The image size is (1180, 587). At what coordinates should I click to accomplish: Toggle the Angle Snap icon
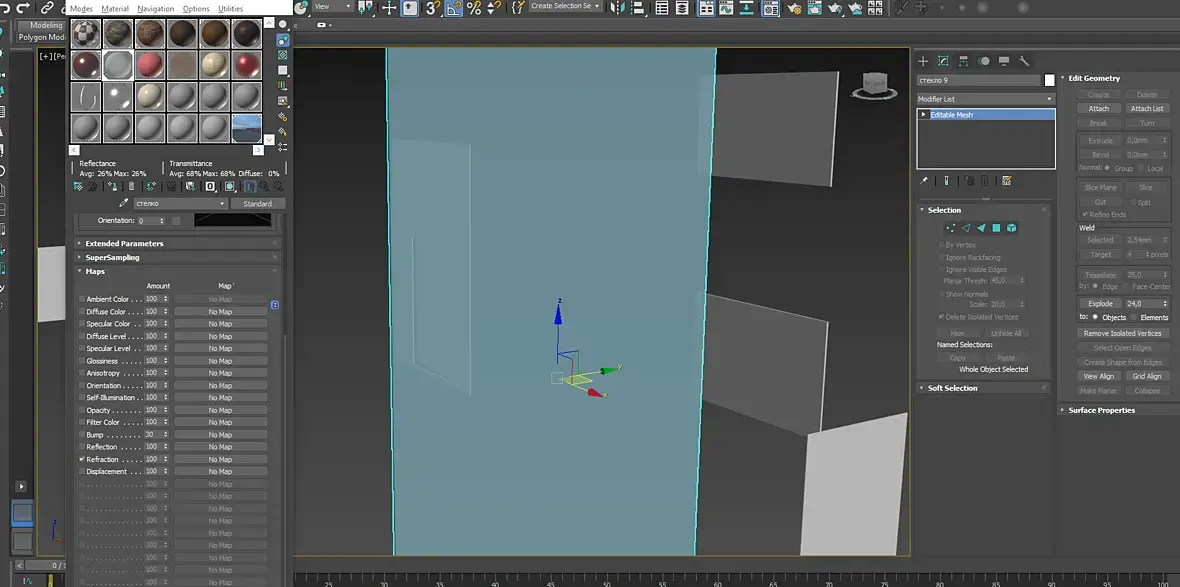tap(453, 8)
